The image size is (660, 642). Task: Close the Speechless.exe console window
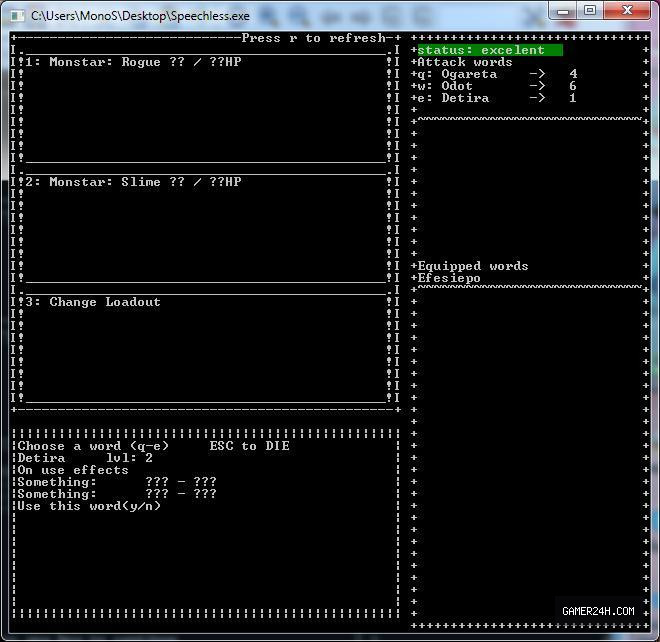pyautogui.click(x=627, y=10)
